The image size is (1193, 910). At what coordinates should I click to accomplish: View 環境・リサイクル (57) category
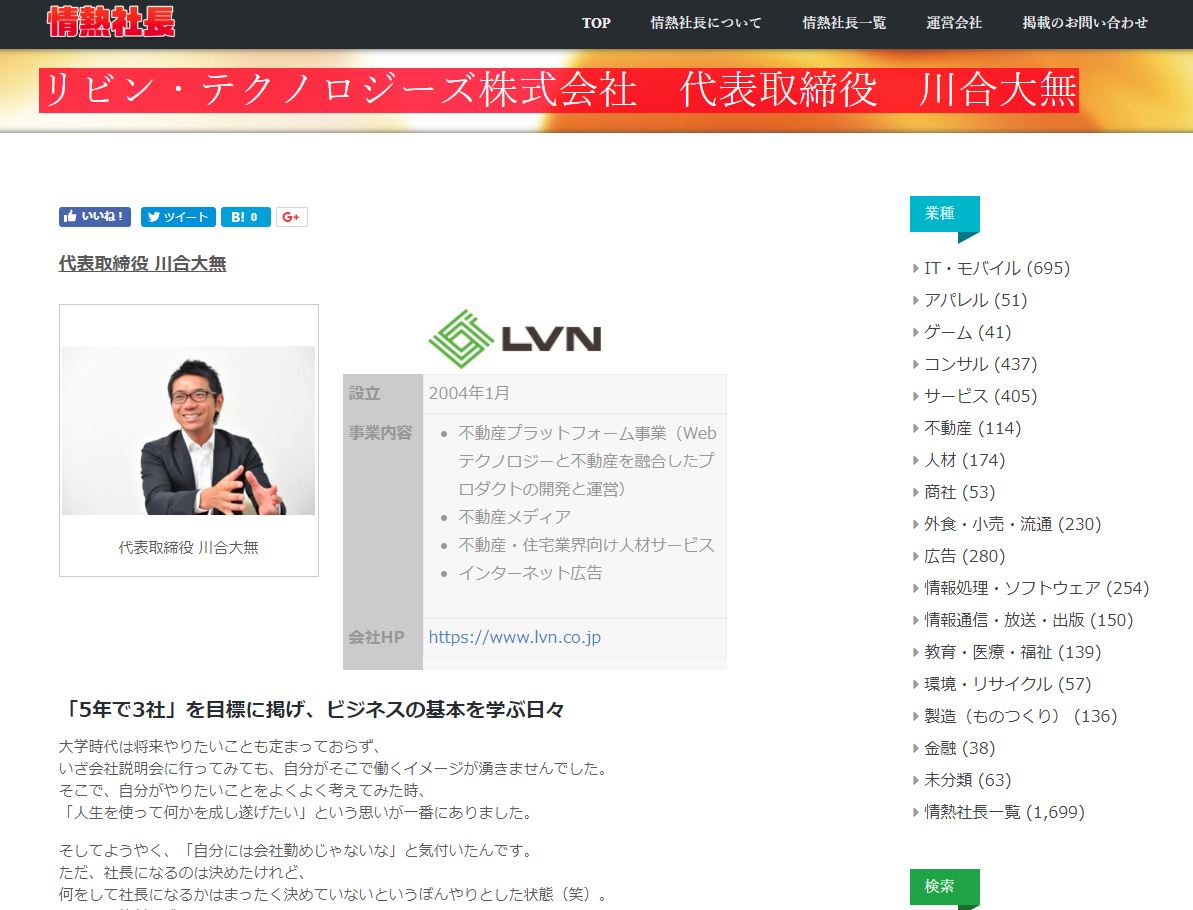1007,683
